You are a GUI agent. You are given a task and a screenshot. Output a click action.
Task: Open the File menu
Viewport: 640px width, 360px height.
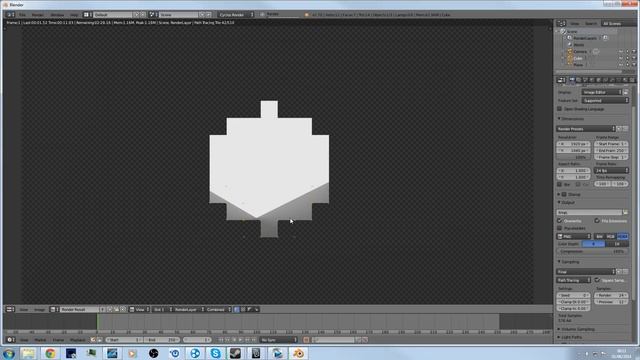[22, 15]
